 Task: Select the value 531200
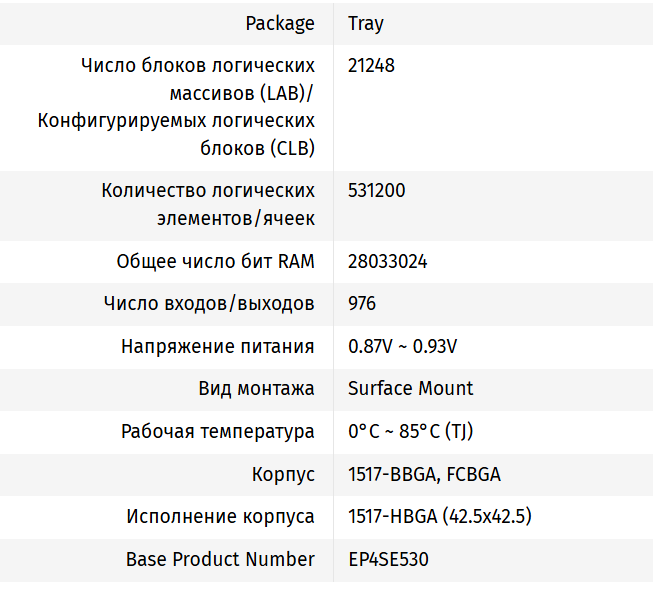(x=377, y=190)
